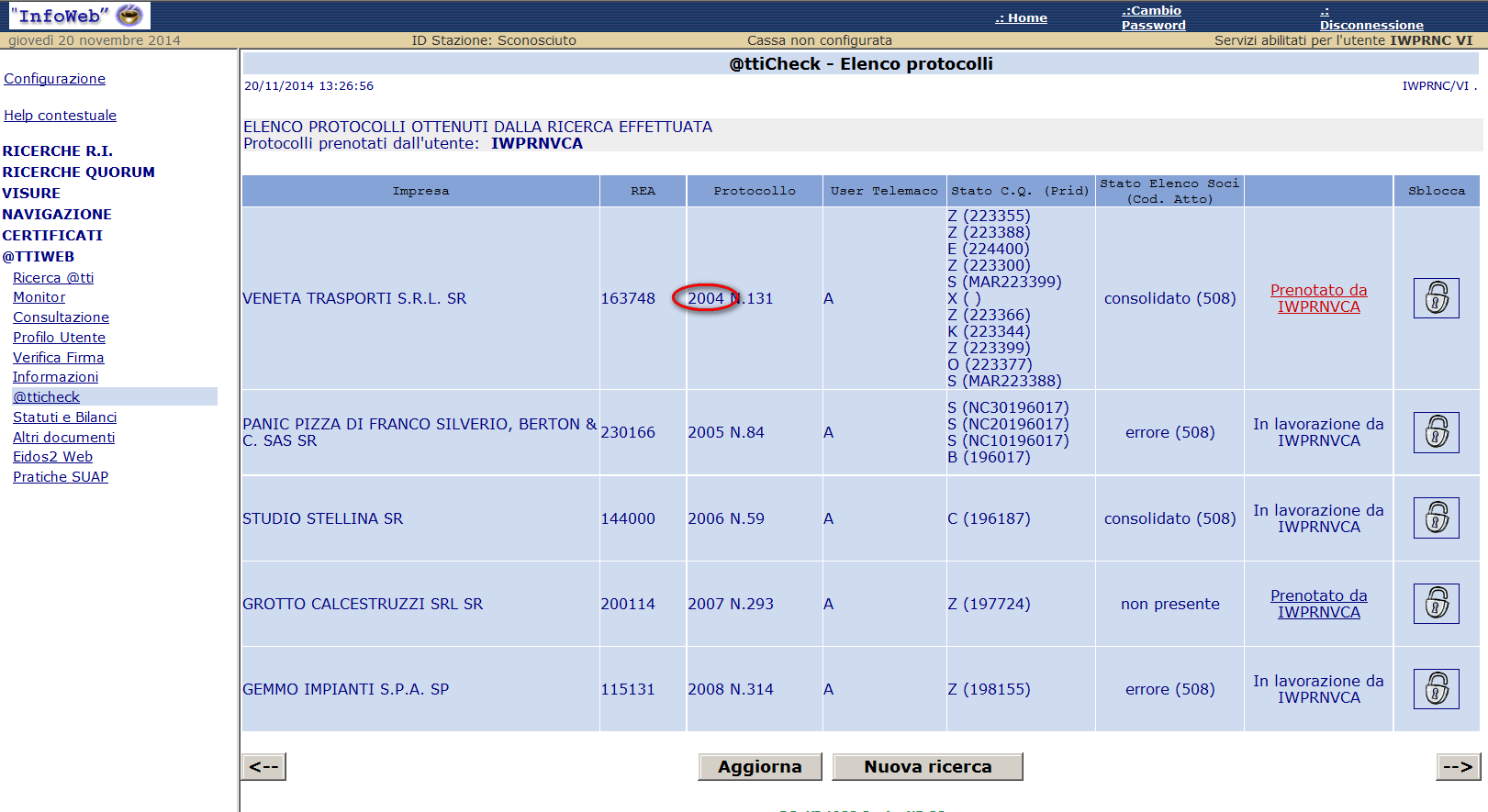Click Impresa column header
Viewport: 1488px width, 812px height.
coord(420,191)
